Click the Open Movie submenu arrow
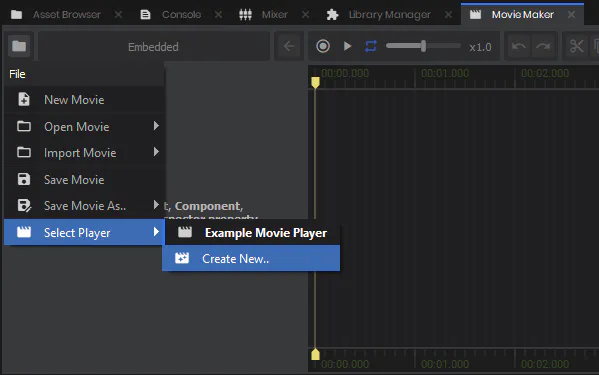Screen dimensions: 599x375 point(156,126)
